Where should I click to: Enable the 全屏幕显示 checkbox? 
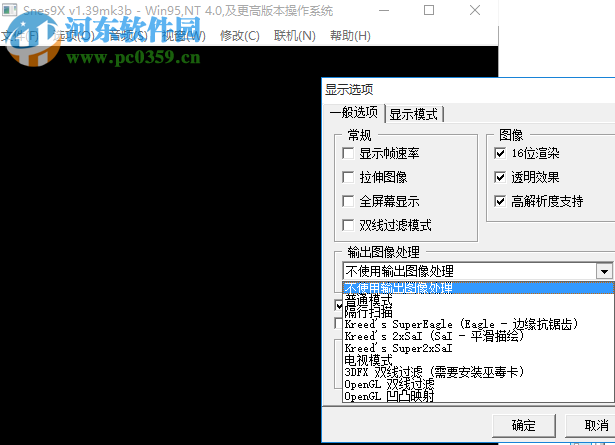click(348, 202)
